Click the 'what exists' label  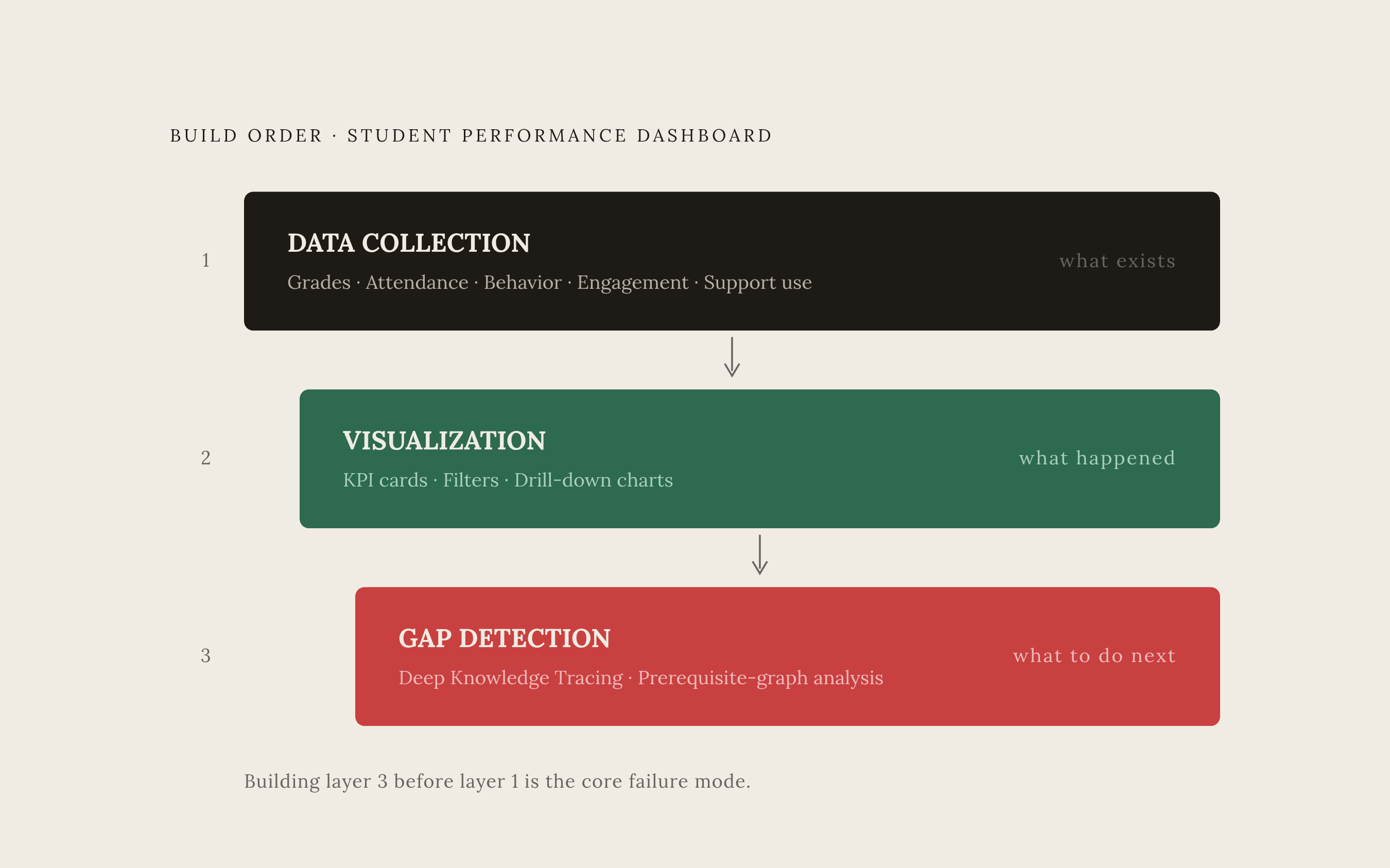tap(1117, 261)
